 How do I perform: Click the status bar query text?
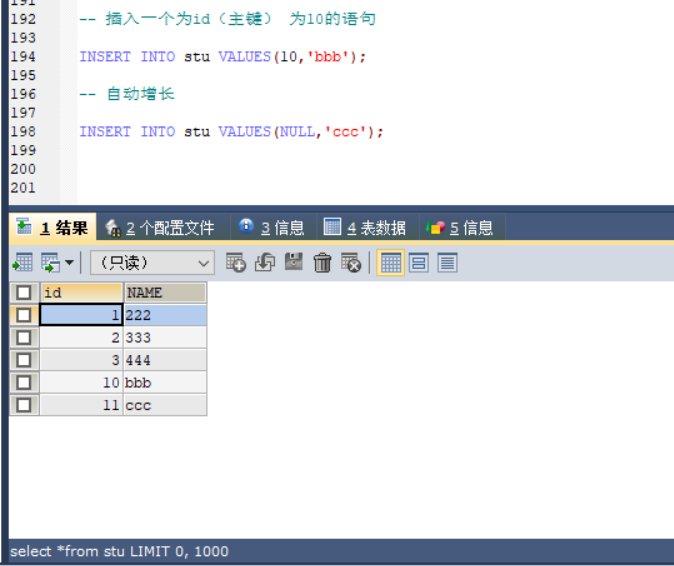[119, 551]
